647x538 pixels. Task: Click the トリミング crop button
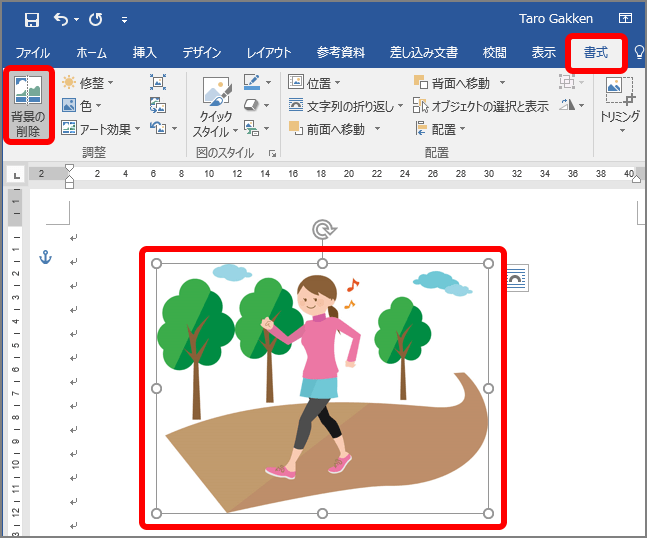pyautogui.click(x=619, y=99)
